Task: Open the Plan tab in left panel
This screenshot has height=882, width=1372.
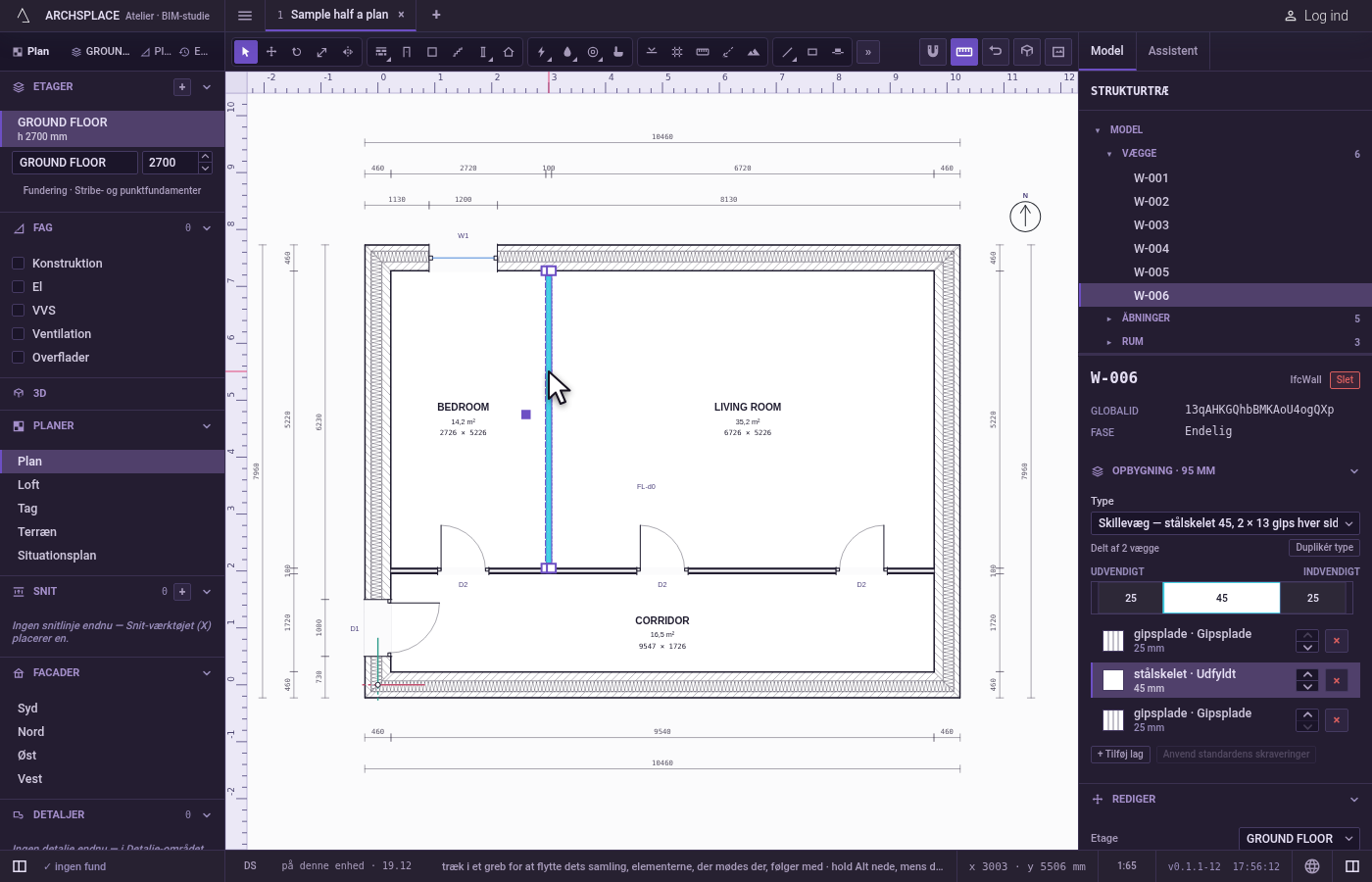Action: pos(31,51)
